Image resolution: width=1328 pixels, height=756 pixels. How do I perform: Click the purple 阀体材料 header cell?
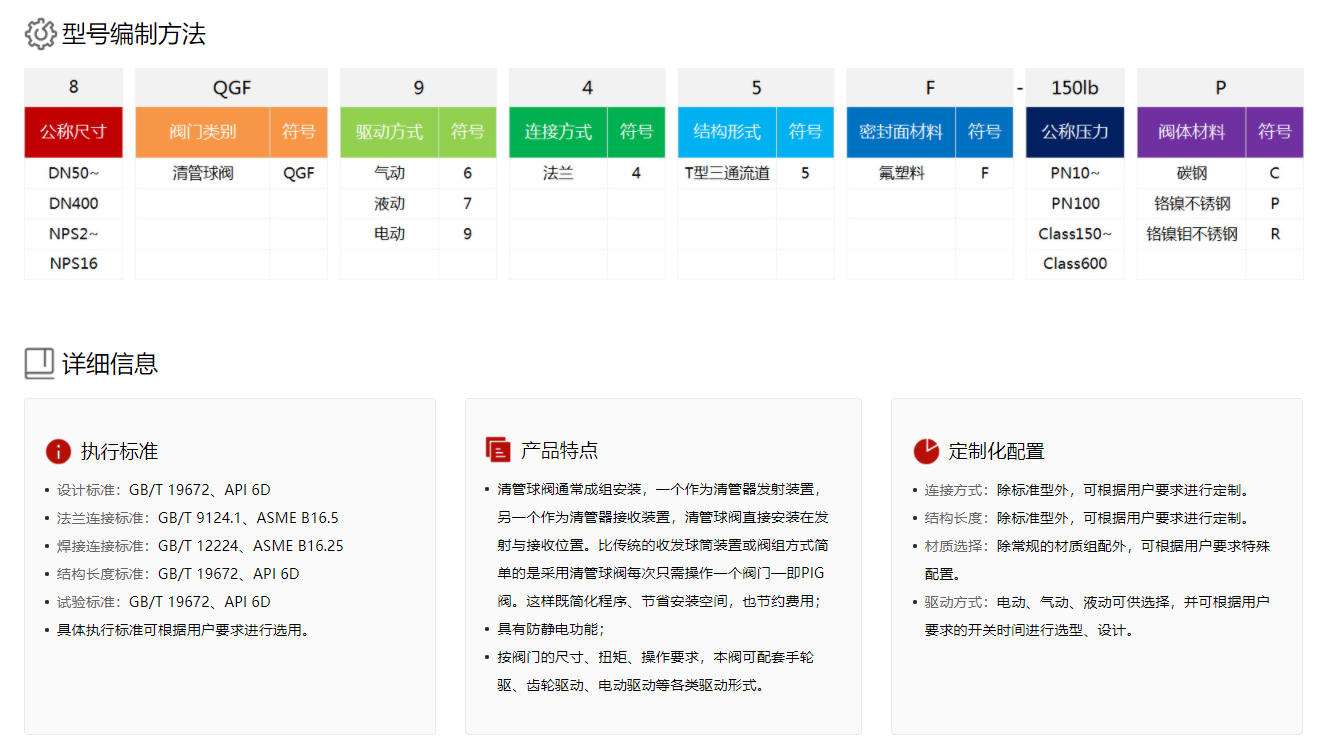pos(1191,132)
